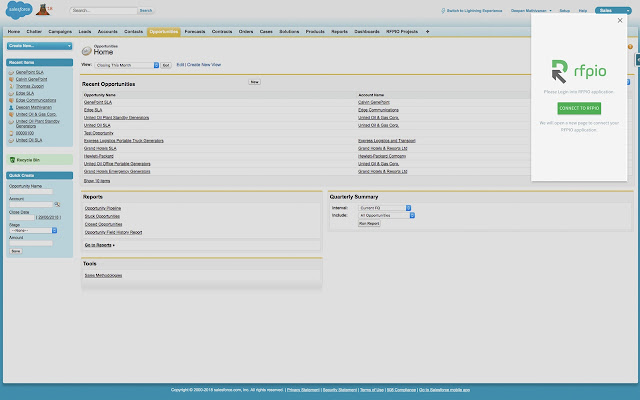Click the Edge Communications recent item icon
640x400 pixels.
(x=11, y=100)
